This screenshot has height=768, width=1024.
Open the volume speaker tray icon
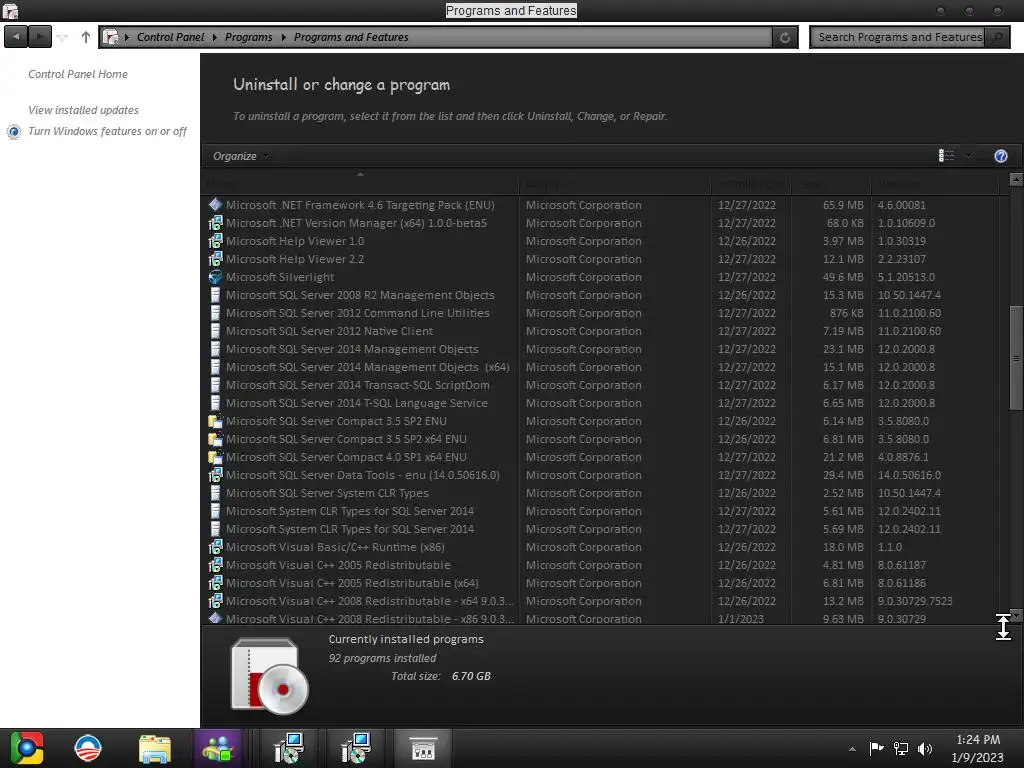[x=925, y=749]
